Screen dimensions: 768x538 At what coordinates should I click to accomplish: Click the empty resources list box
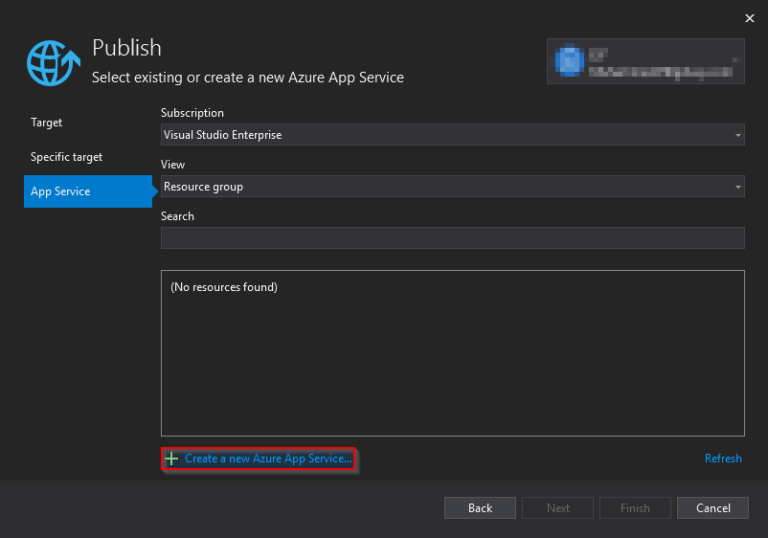tap(452, 370)
